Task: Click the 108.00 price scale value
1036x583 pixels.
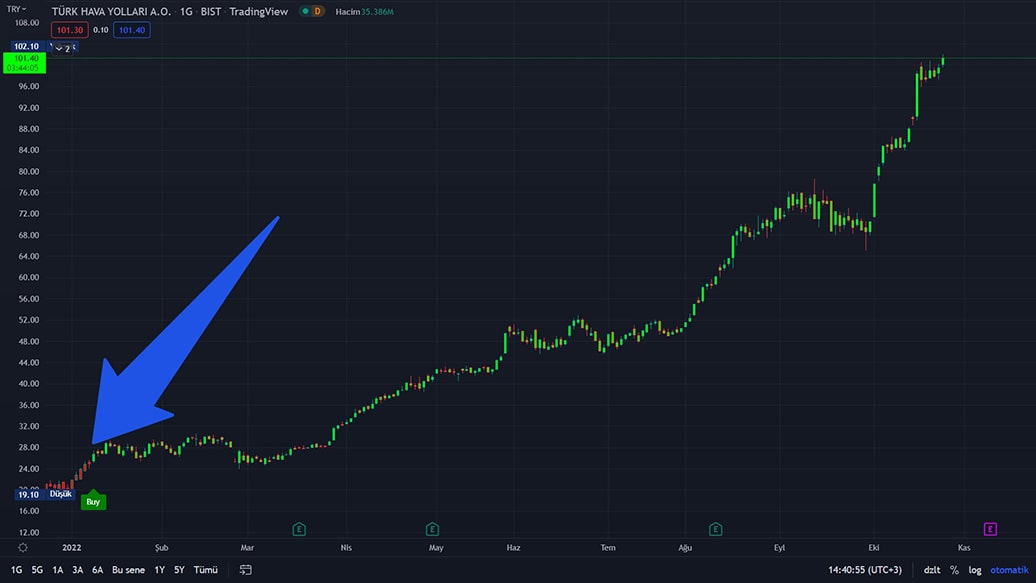Action: [x=27, y=22]
